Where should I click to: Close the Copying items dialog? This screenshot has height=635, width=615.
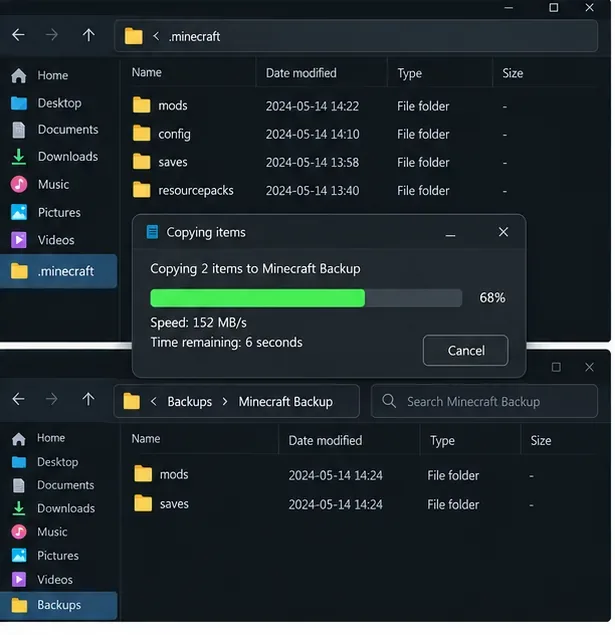point(503,232)
